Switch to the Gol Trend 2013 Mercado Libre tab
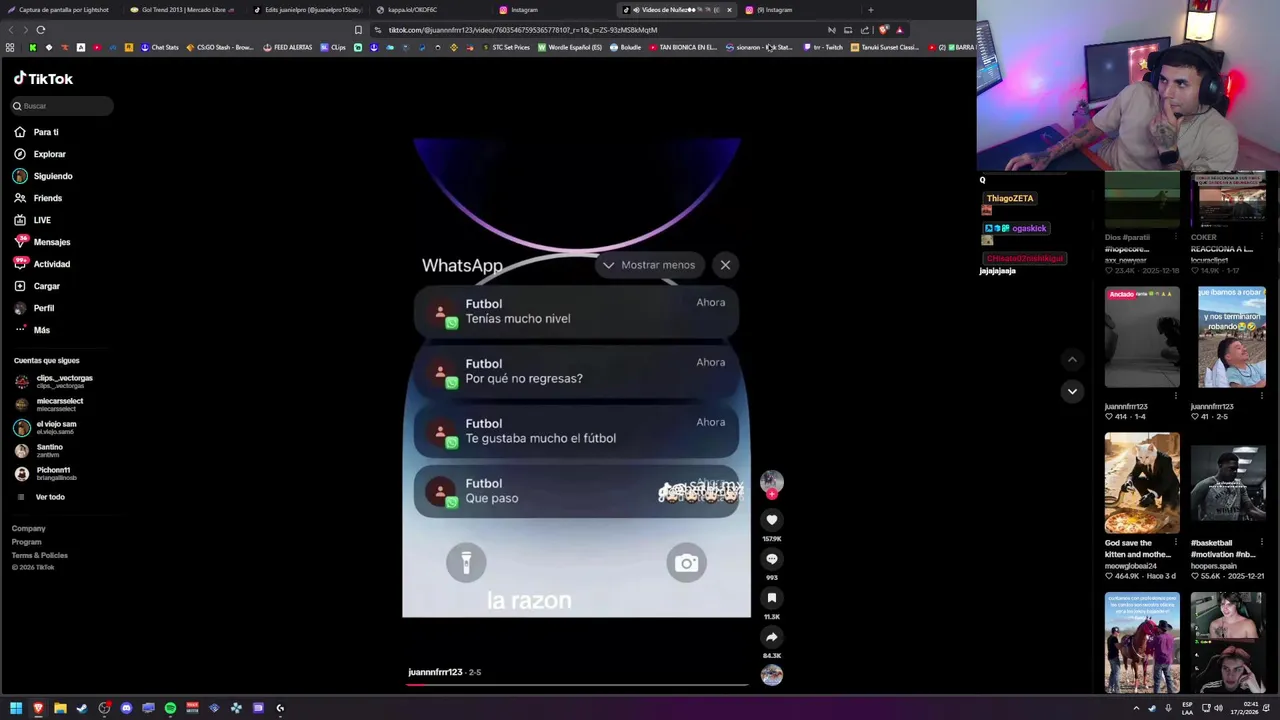Viewport: 1280px width, 720px height. click(184, 10)
